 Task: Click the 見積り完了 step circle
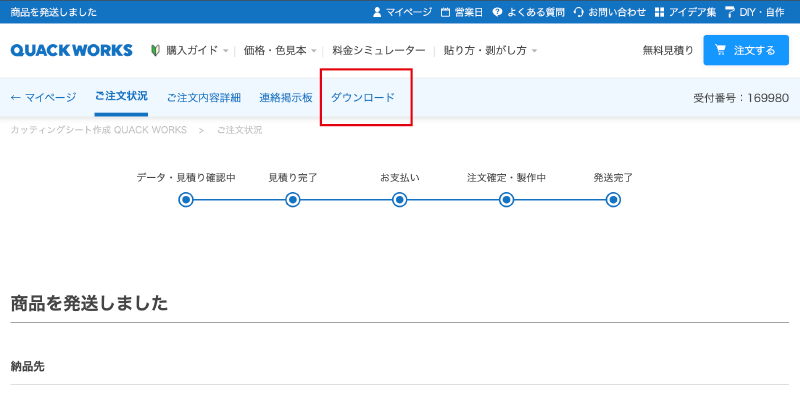[293, 200]
